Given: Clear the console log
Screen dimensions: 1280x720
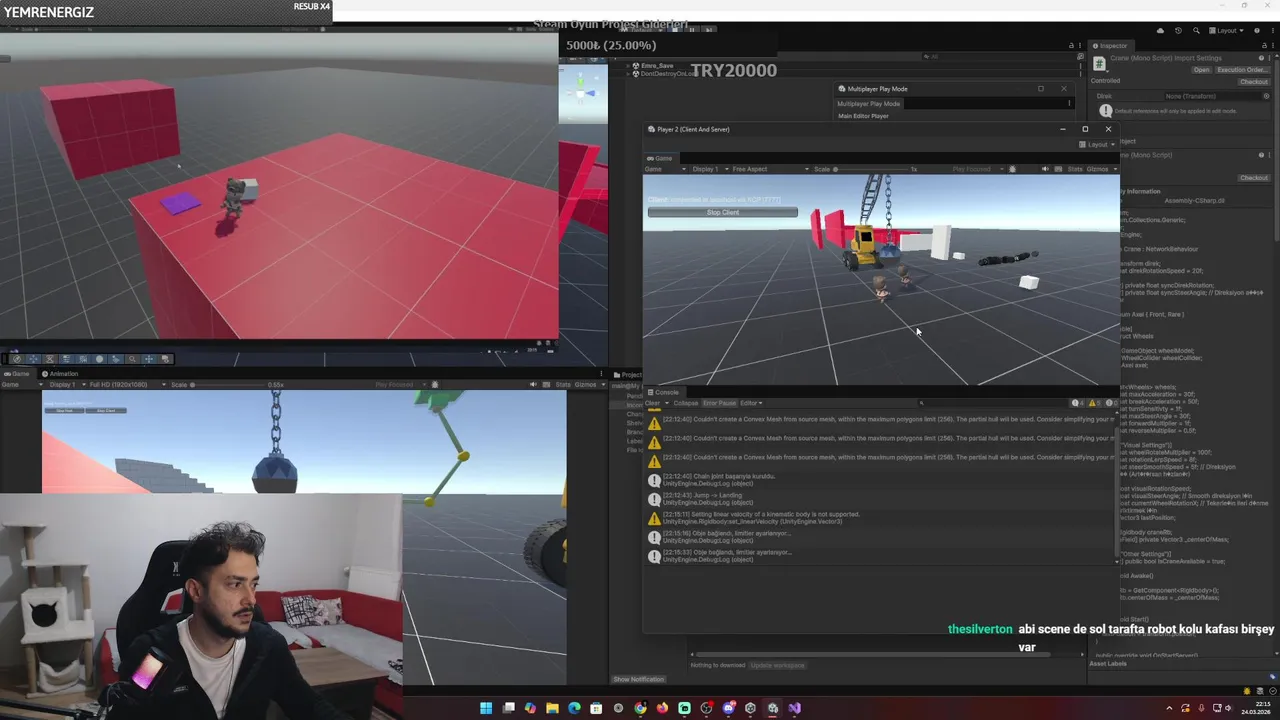Looking at the screenshot, I should (652, 403).
